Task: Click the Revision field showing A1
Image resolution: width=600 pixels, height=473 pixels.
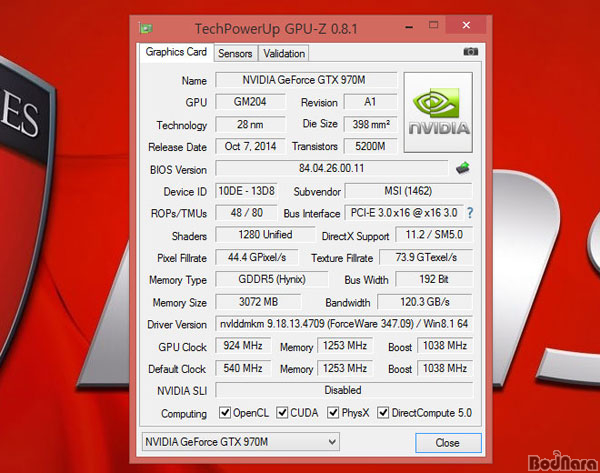Action: (370, 102)
